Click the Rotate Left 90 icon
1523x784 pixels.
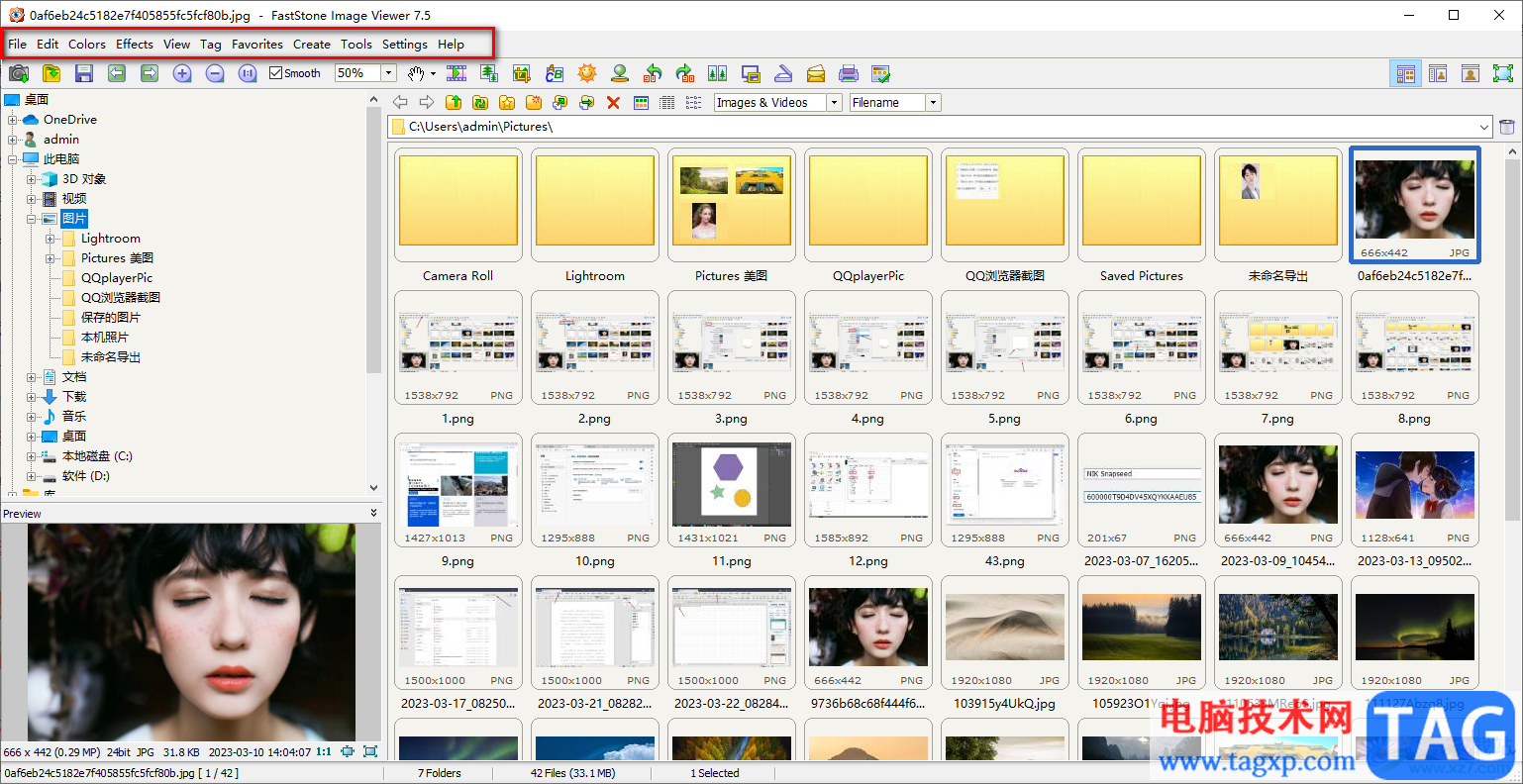pos(653,73)
